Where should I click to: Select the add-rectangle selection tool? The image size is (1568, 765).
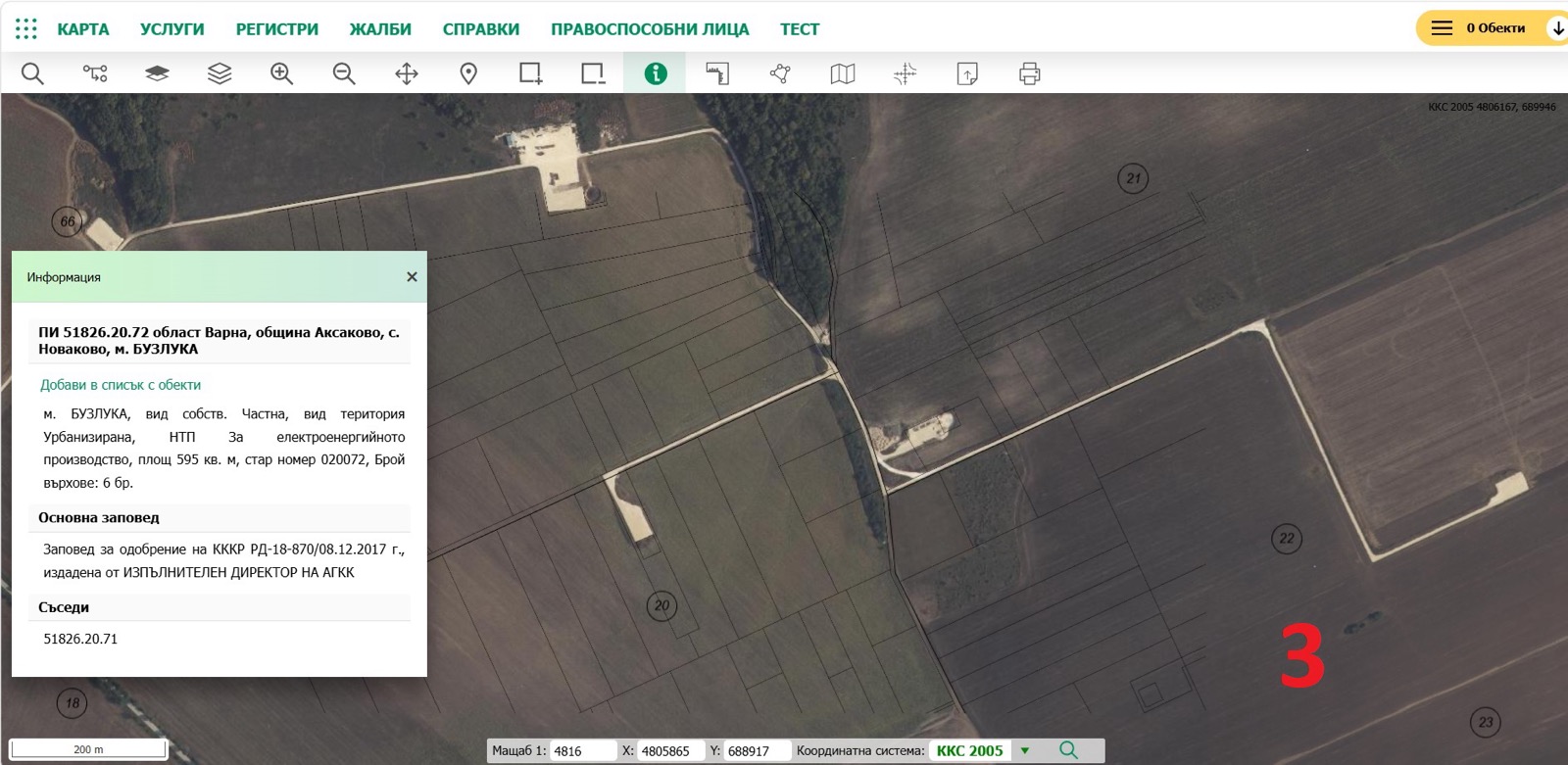pos(531,73)
